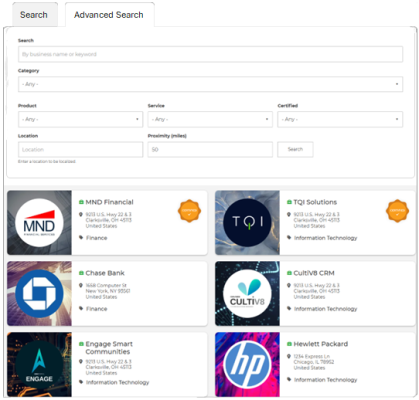The width and height of the screenshot is (419, 400).
Task: Click the MND Financial logo thumbnail
Action: click(x=39, y=223)
